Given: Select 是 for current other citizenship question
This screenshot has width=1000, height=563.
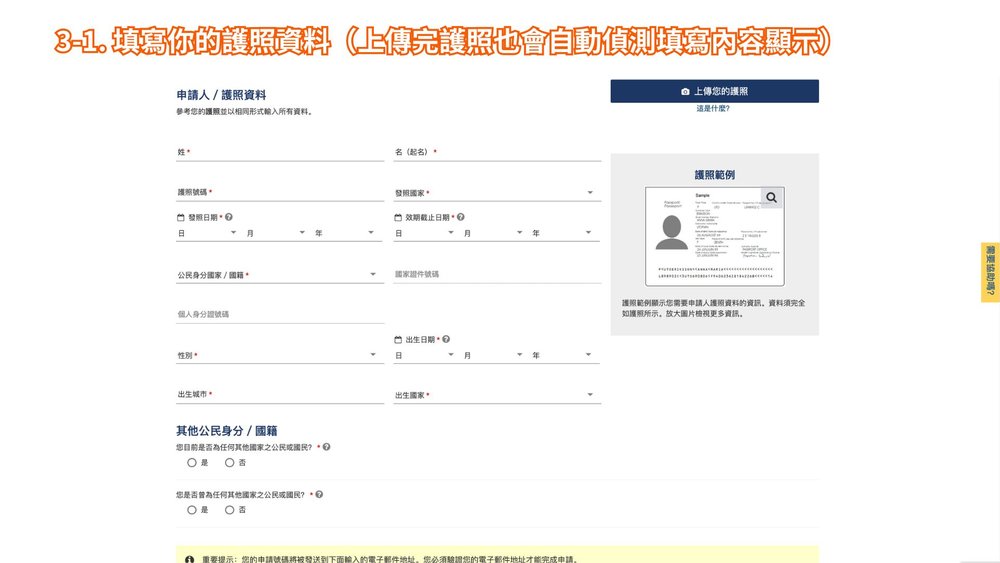Looking at the screenshot, I should pos(191,463).
